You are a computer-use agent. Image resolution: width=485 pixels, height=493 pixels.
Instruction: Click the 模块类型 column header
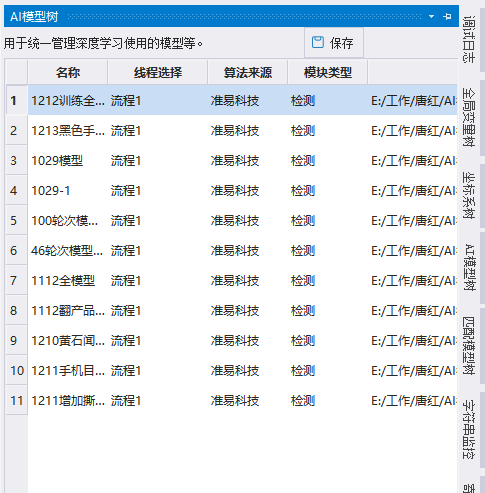328,72
